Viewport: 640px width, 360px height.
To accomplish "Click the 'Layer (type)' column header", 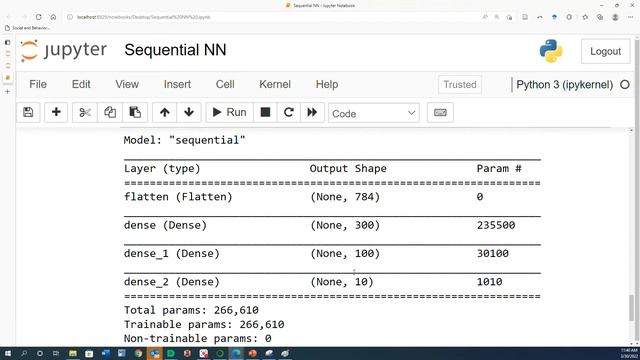I will pyautogui.click(x=162, y=169).
